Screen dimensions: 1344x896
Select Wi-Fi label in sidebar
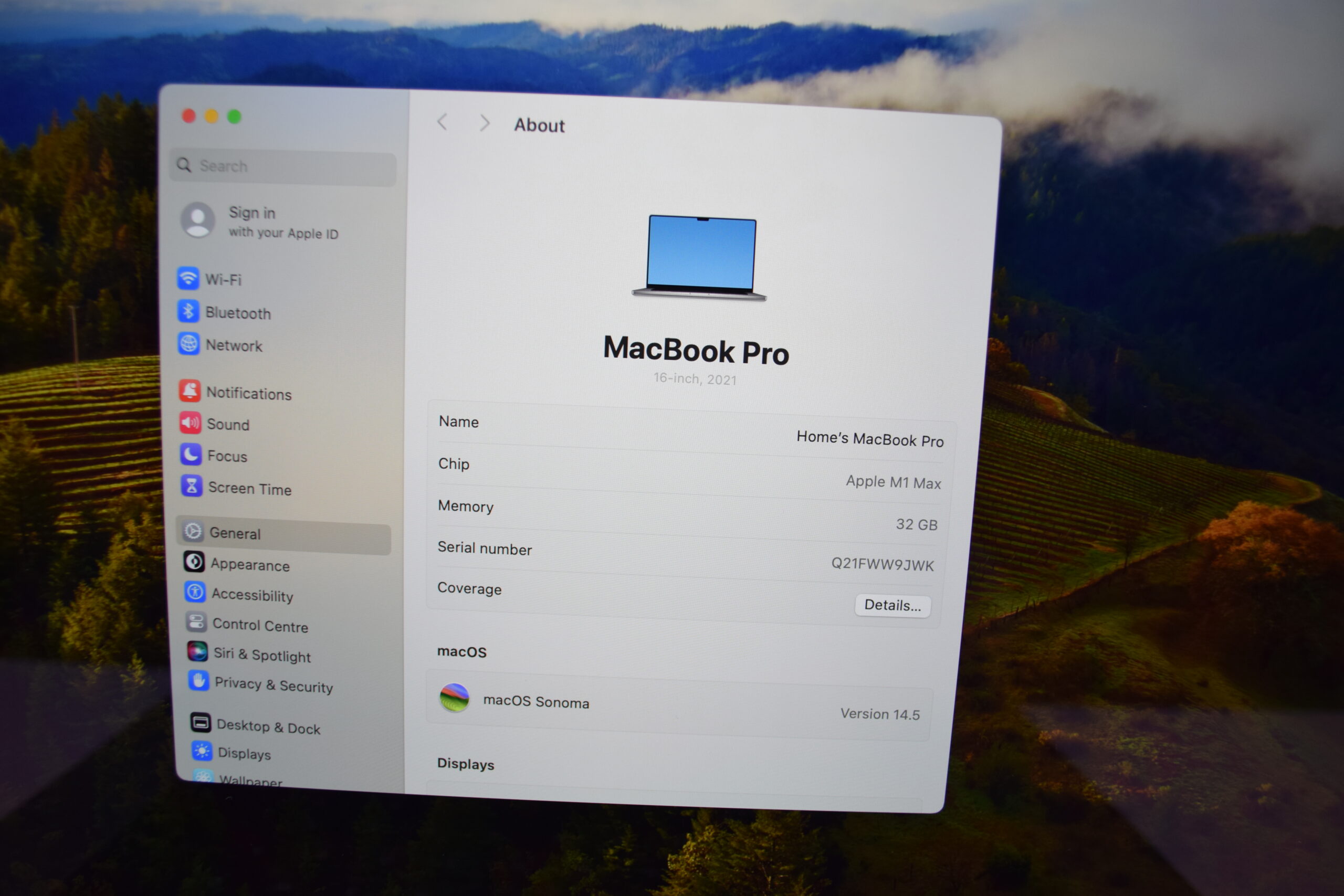(x=224, y=279)
